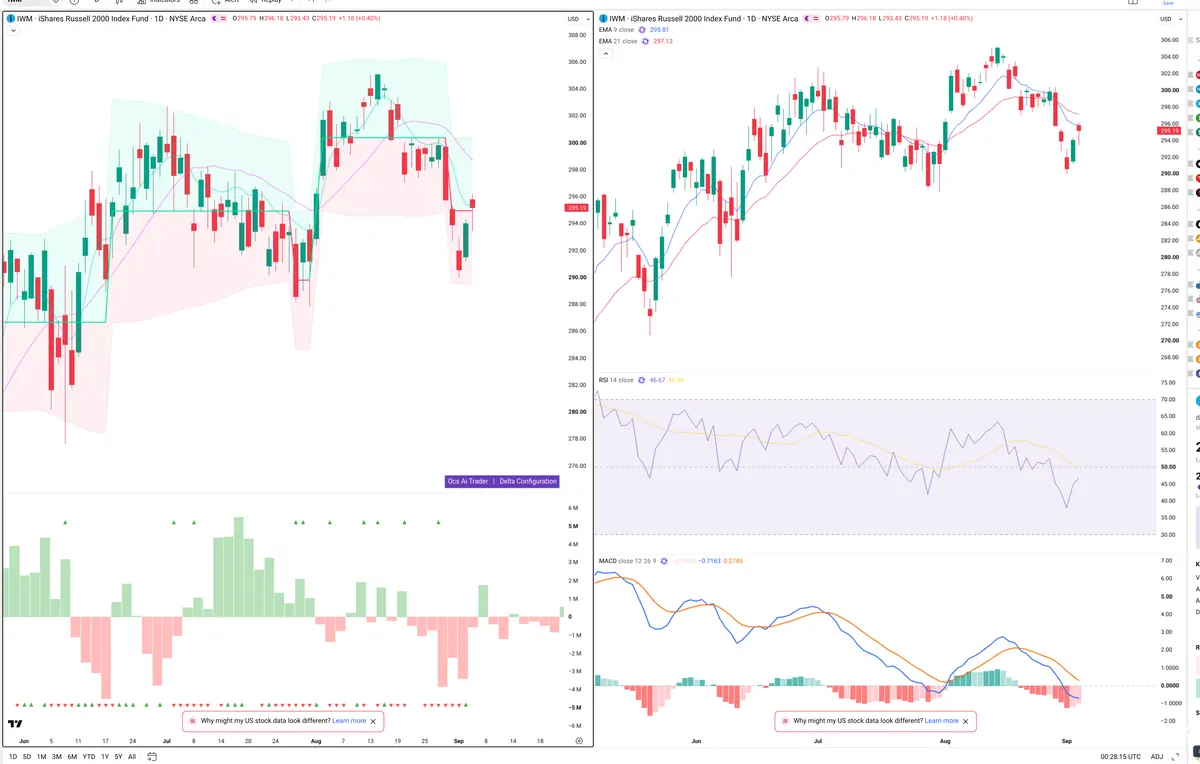The image size is (1200, 764).
Task: Select the 1Y time range
Action: point(104,757)
